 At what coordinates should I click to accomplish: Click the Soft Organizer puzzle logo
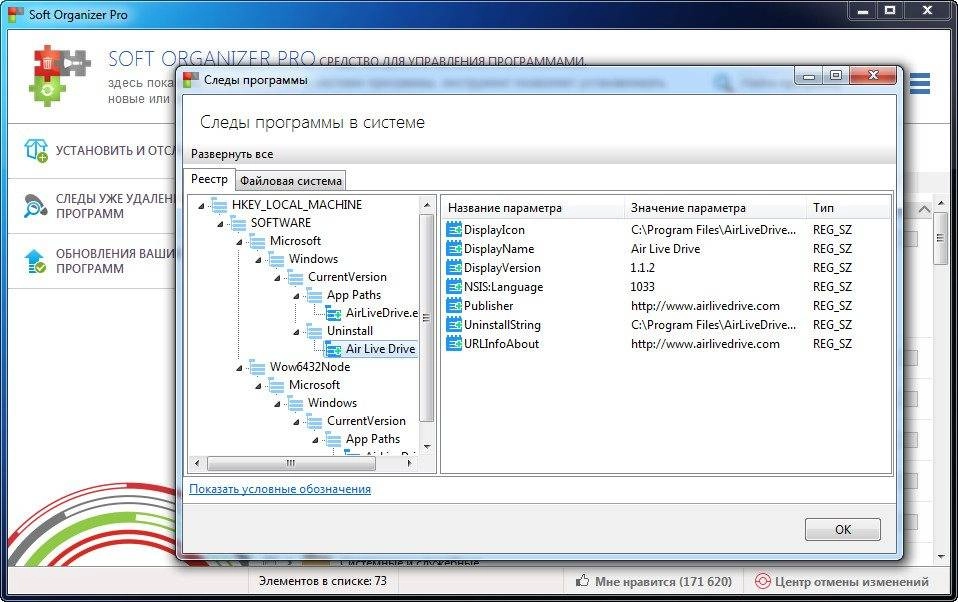coord(59,75)
